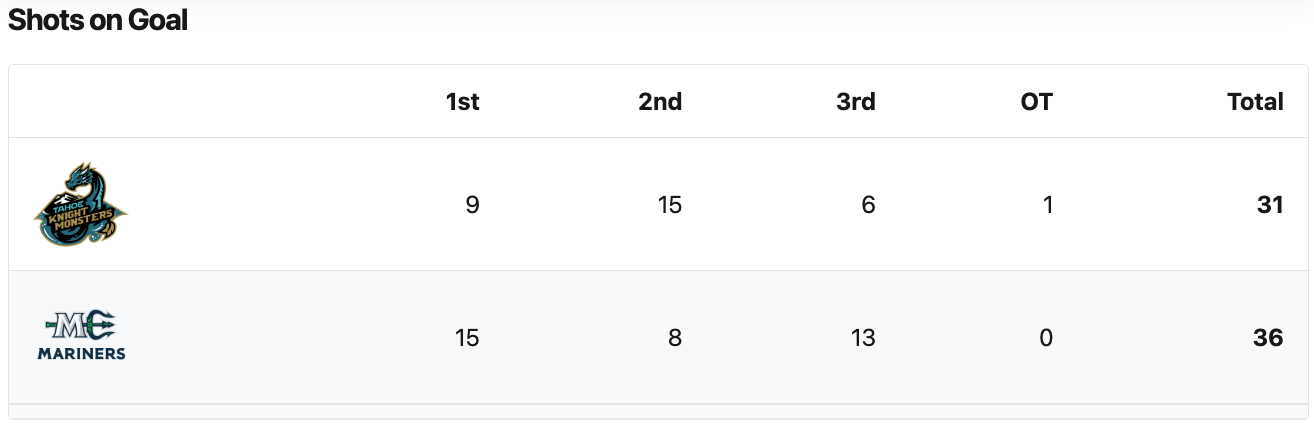Click Tahoe's bold total of 31
The image size is (1314, 423).
1269,205
